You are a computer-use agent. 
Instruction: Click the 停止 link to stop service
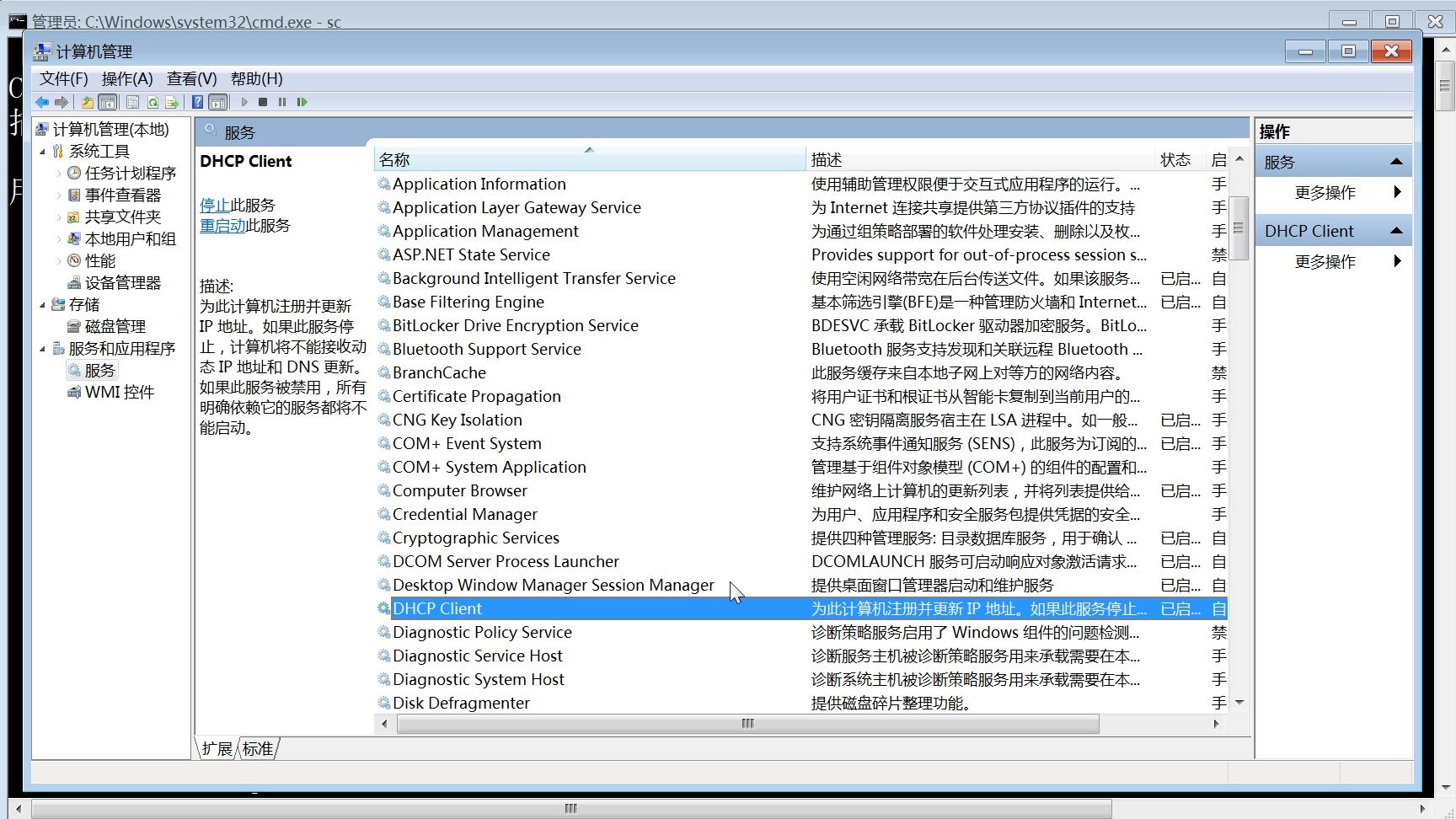pyautogui.click(x=215, y=205)
